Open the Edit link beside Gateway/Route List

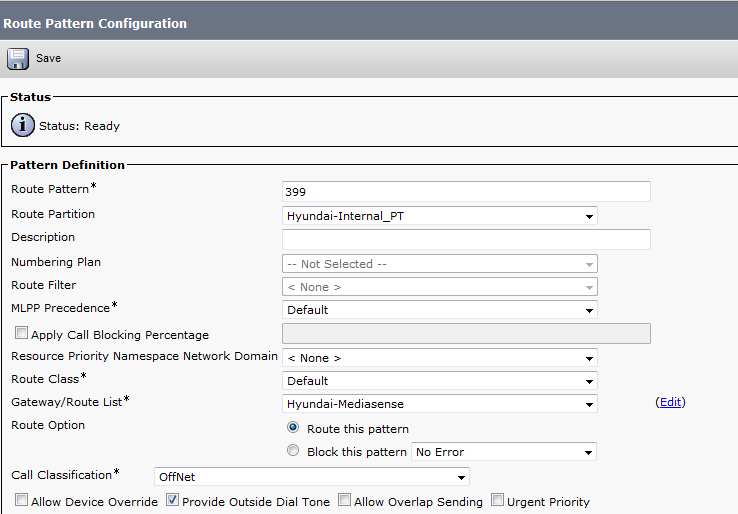coord(670,402)
